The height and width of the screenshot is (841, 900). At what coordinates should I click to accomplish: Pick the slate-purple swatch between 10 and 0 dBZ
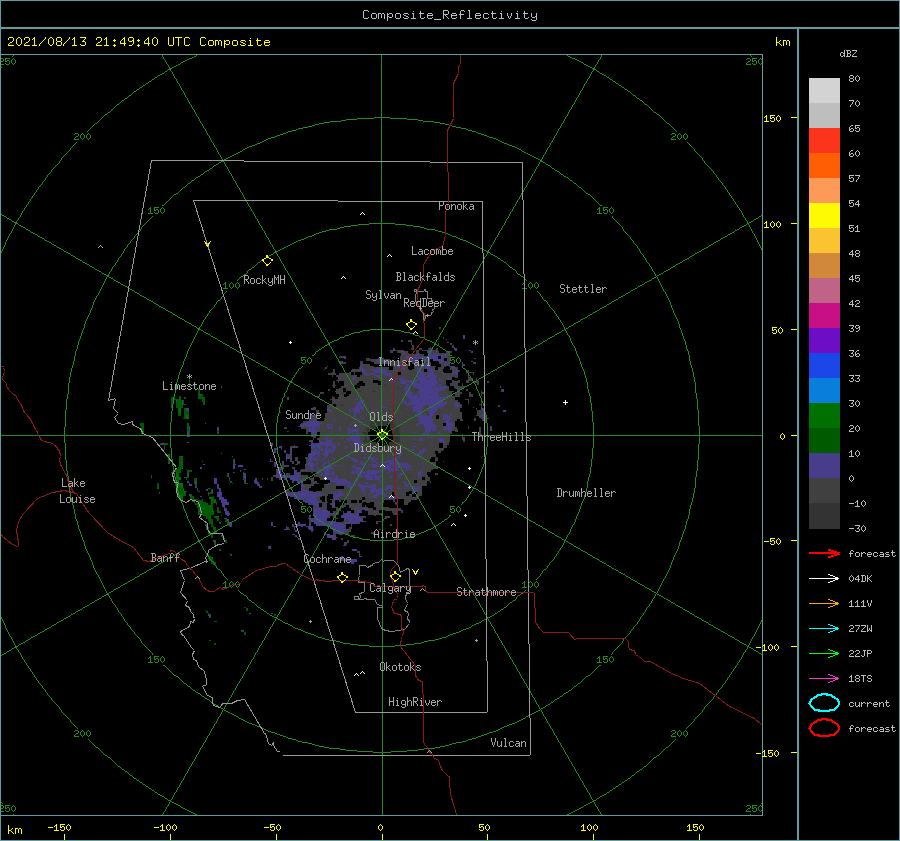(824, 466)
